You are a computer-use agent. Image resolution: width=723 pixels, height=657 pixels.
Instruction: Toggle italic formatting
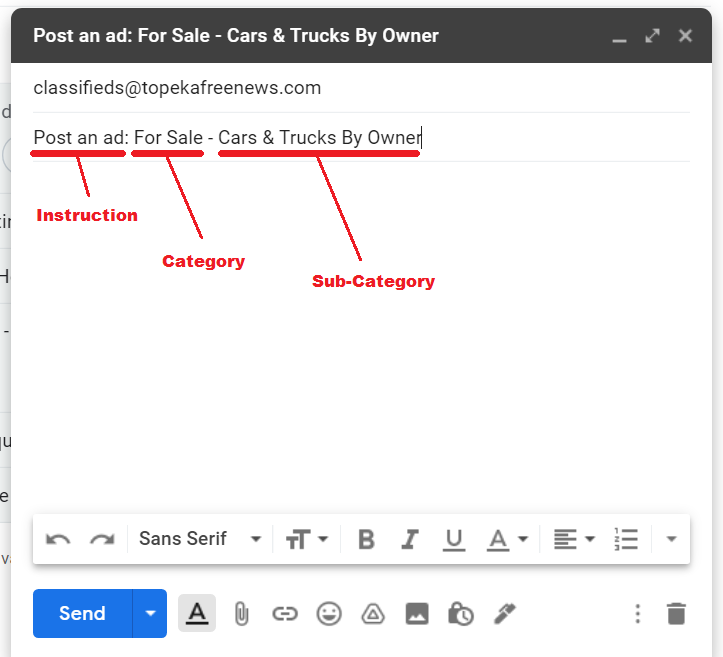click(x=409, y=539)
